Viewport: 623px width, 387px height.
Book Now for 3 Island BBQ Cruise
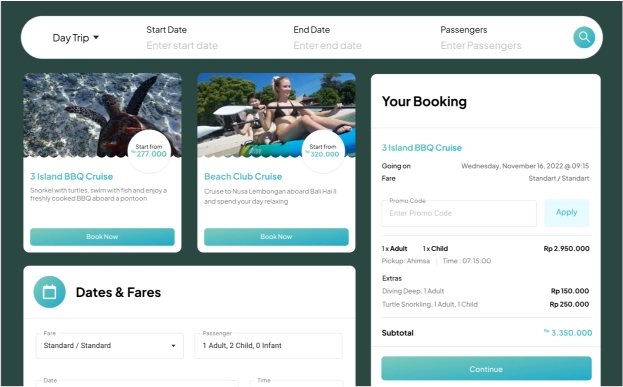coord(102,237)
